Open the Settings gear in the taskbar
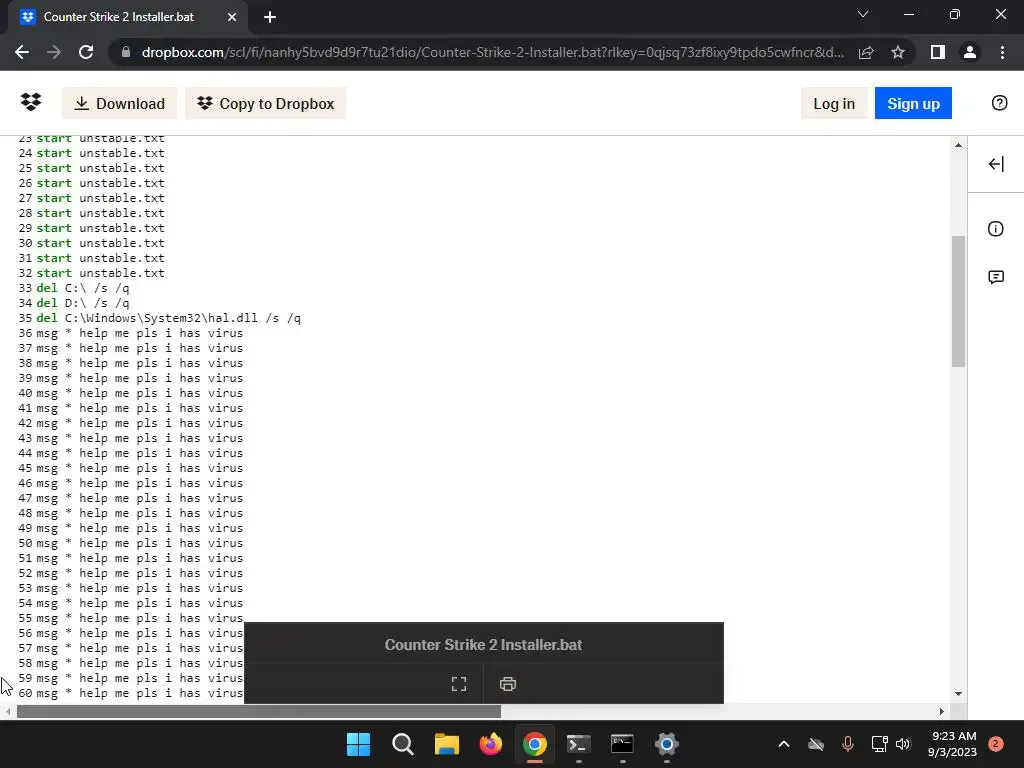 click(x=667, y=744)
